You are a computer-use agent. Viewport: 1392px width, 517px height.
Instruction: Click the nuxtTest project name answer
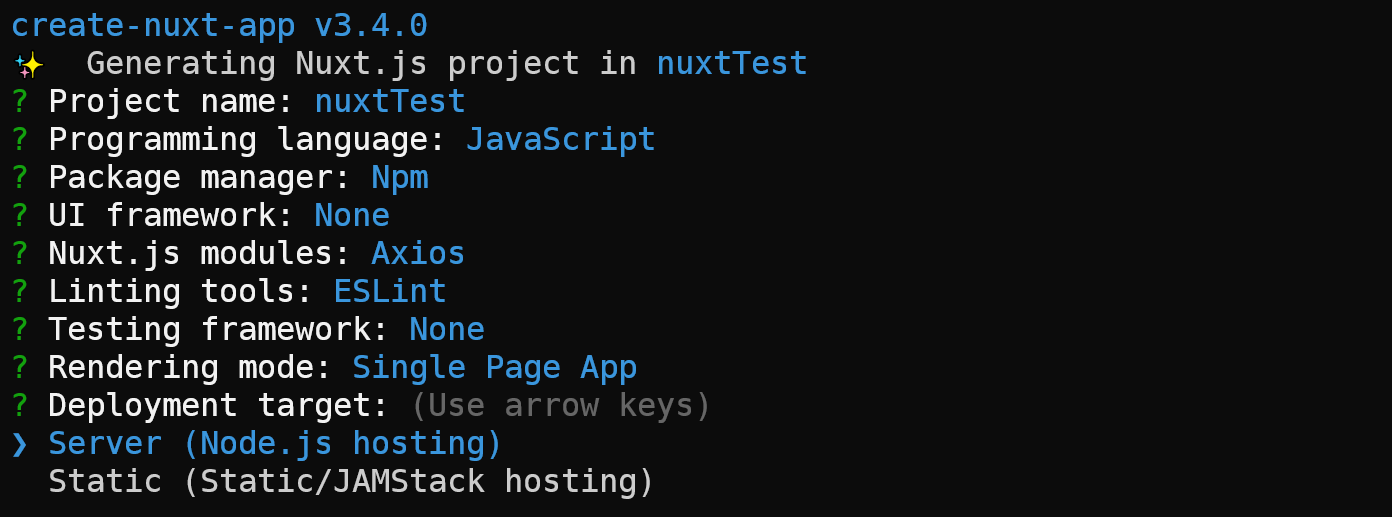point(390,102)
